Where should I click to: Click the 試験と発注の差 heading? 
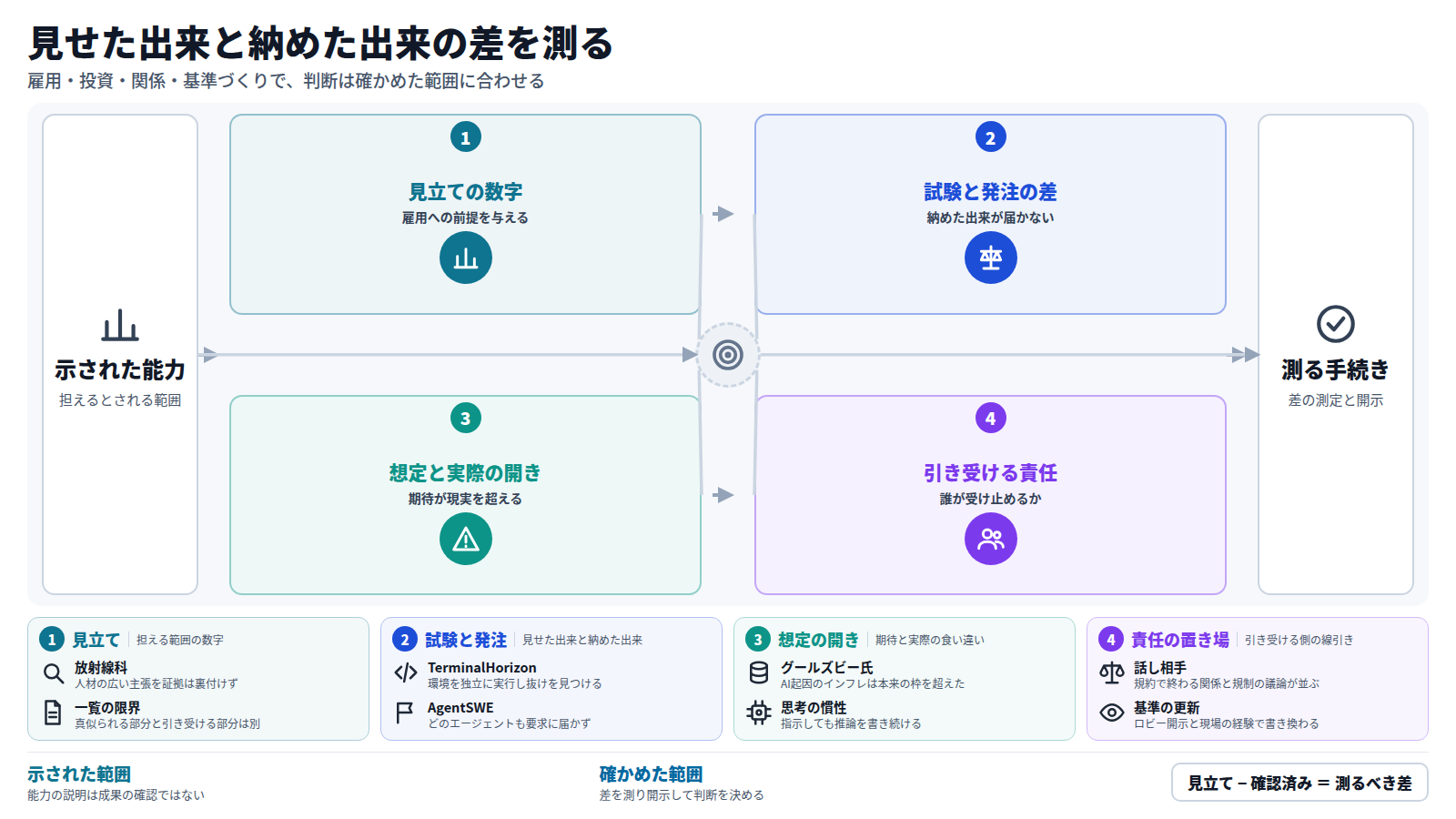[991, 192]
